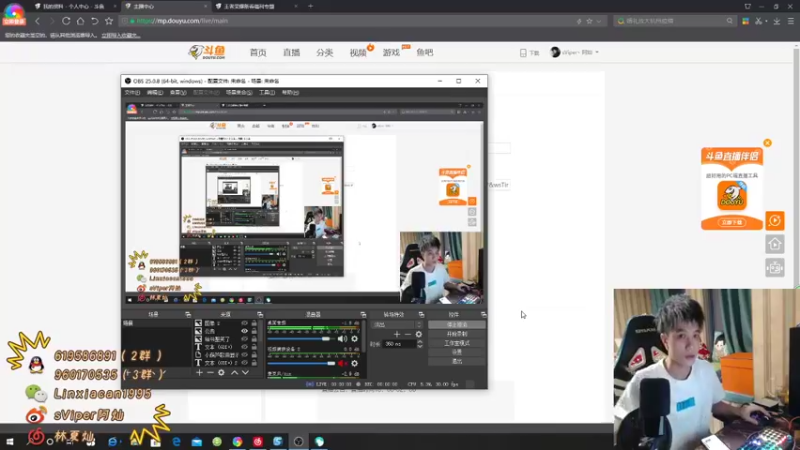Toggle visibility of the third image source
The height and width of the screenshot is (450, 800).
(x=244, y=339)
